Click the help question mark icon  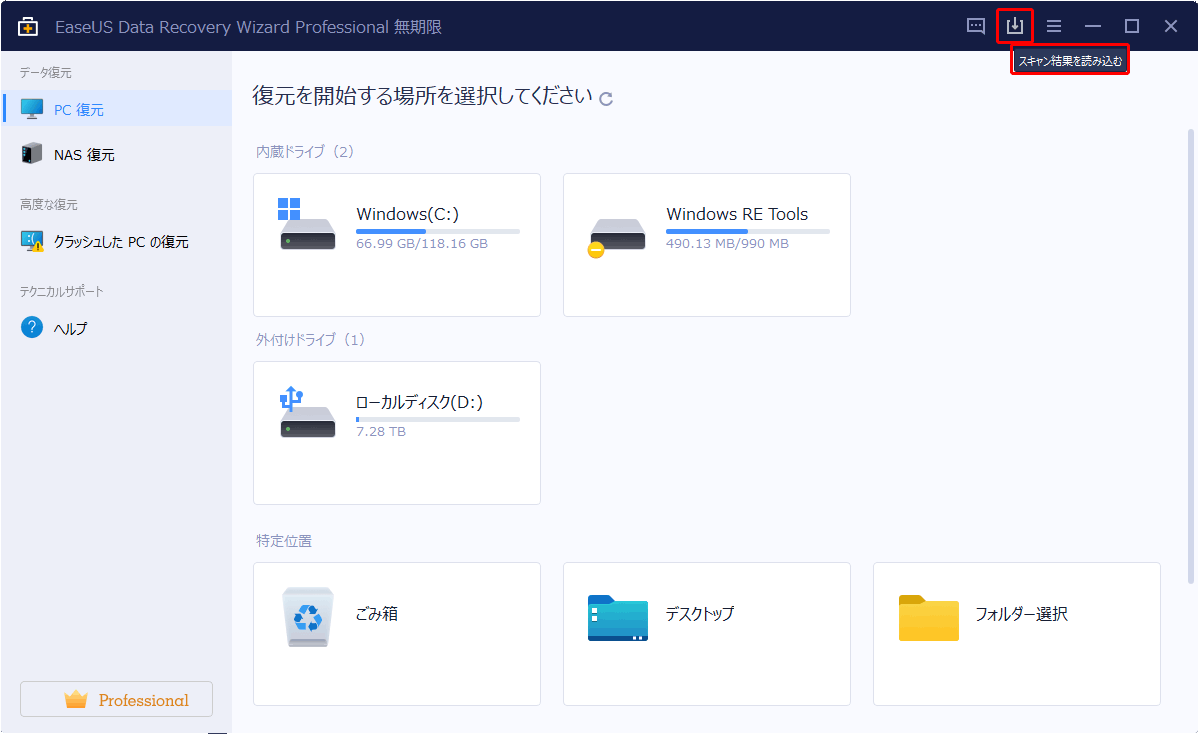[x=32, y=328]
